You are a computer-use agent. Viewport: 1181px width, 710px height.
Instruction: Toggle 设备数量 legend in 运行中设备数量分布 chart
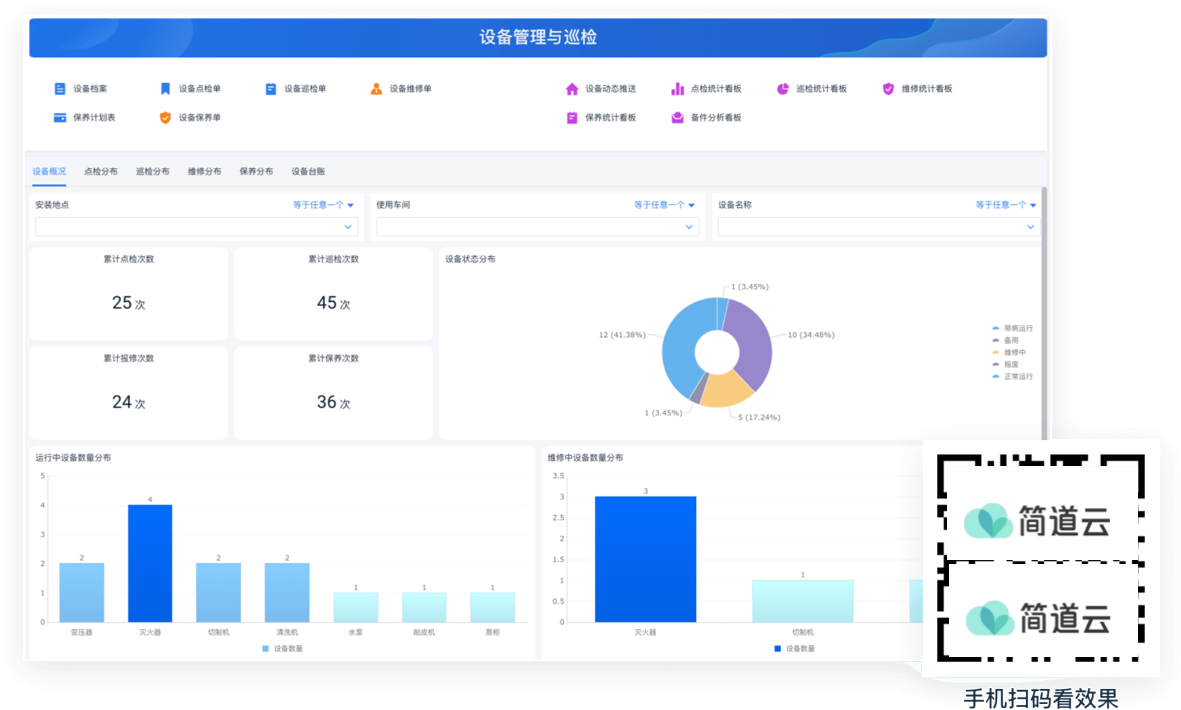click(282, 648)
